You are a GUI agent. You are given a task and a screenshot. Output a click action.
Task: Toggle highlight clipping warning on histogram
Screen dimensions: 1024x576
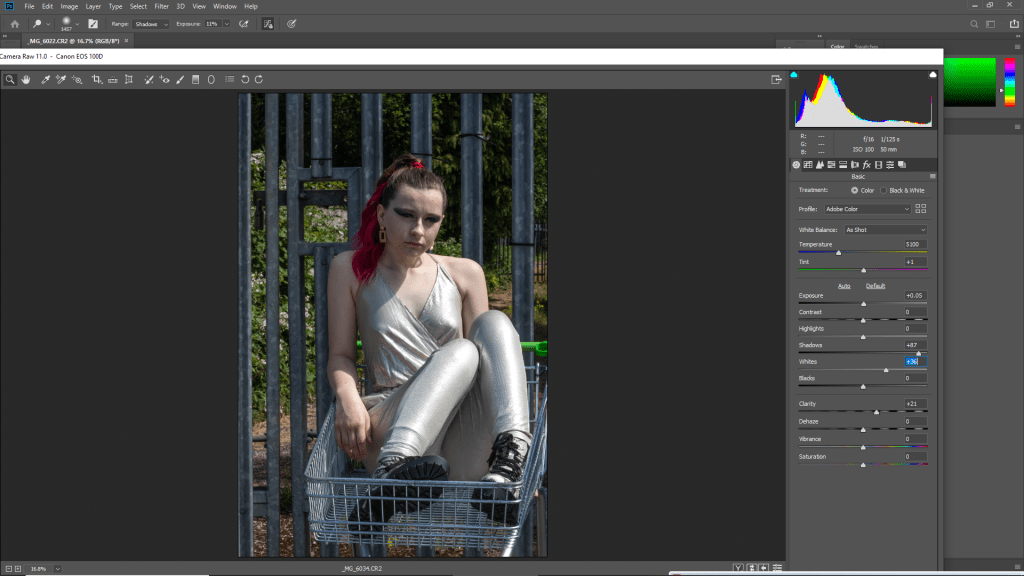click(x=932, y=75)
